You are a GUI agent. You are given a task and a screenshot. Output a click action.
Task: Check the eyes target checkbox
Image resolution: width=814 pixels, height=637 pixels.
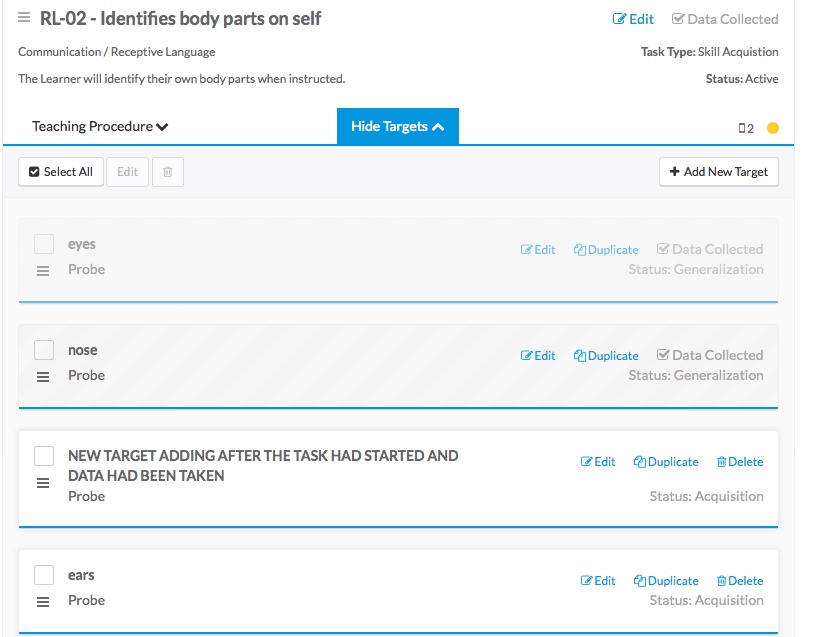coord(44,244)
